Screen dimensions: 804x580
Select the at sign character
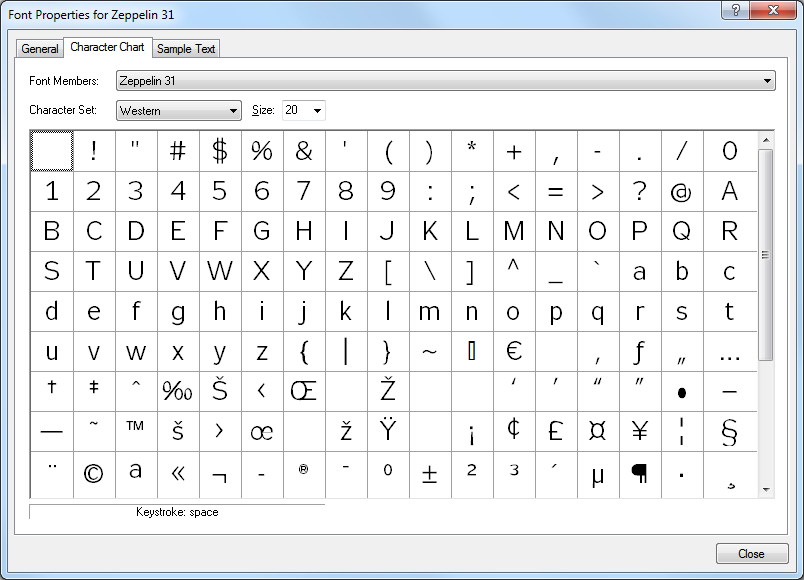tap(682, 190)
